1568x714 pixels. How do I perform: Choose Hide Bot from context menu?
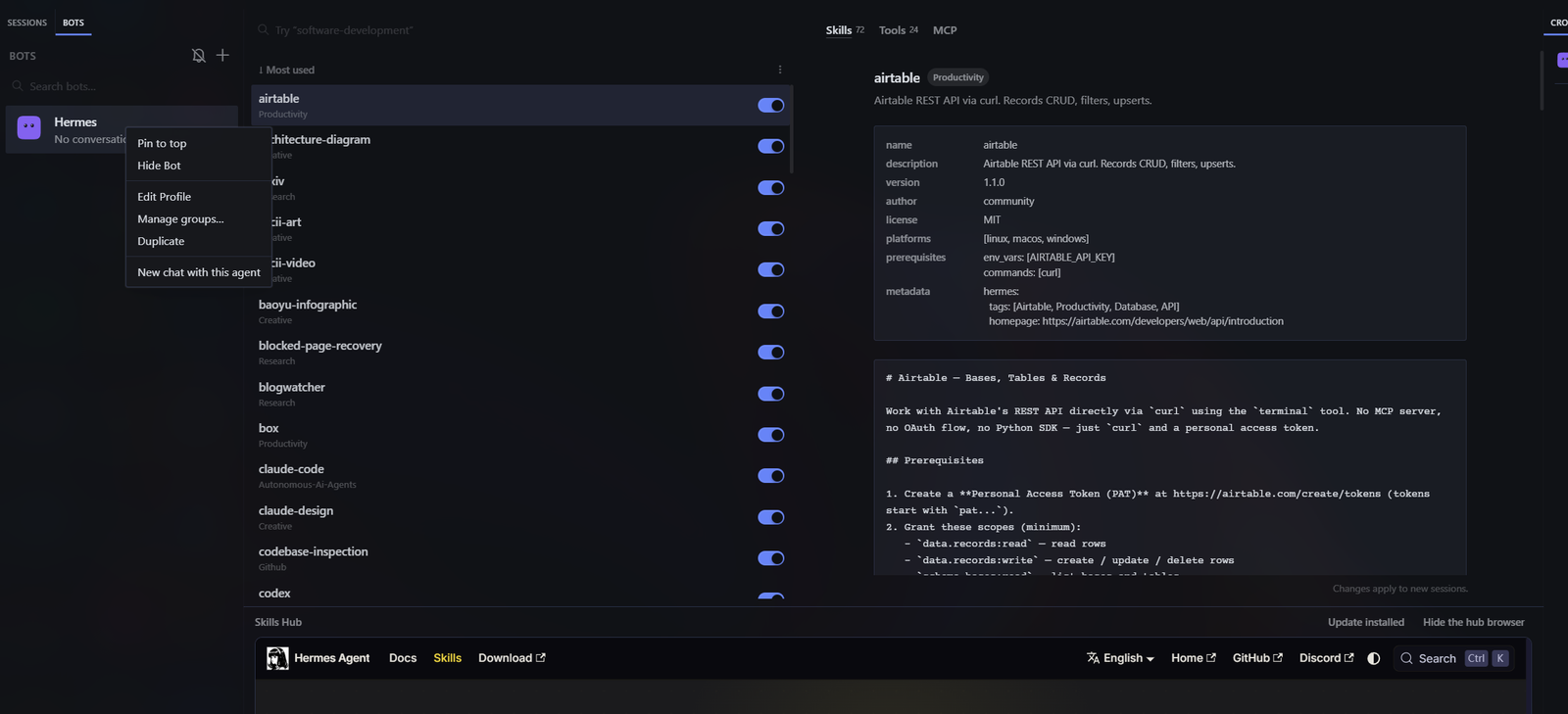(199, 166)
